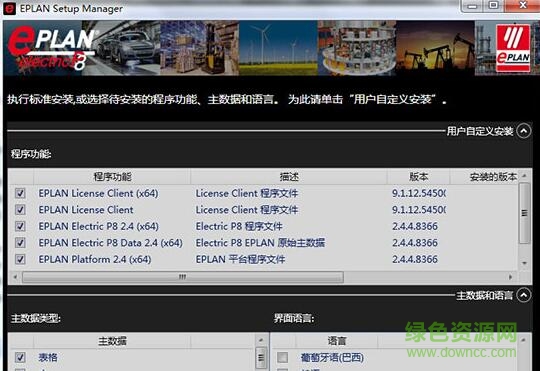Click the program list scroll-down arrow
540x371 pixels.
[x=525, y=263]
